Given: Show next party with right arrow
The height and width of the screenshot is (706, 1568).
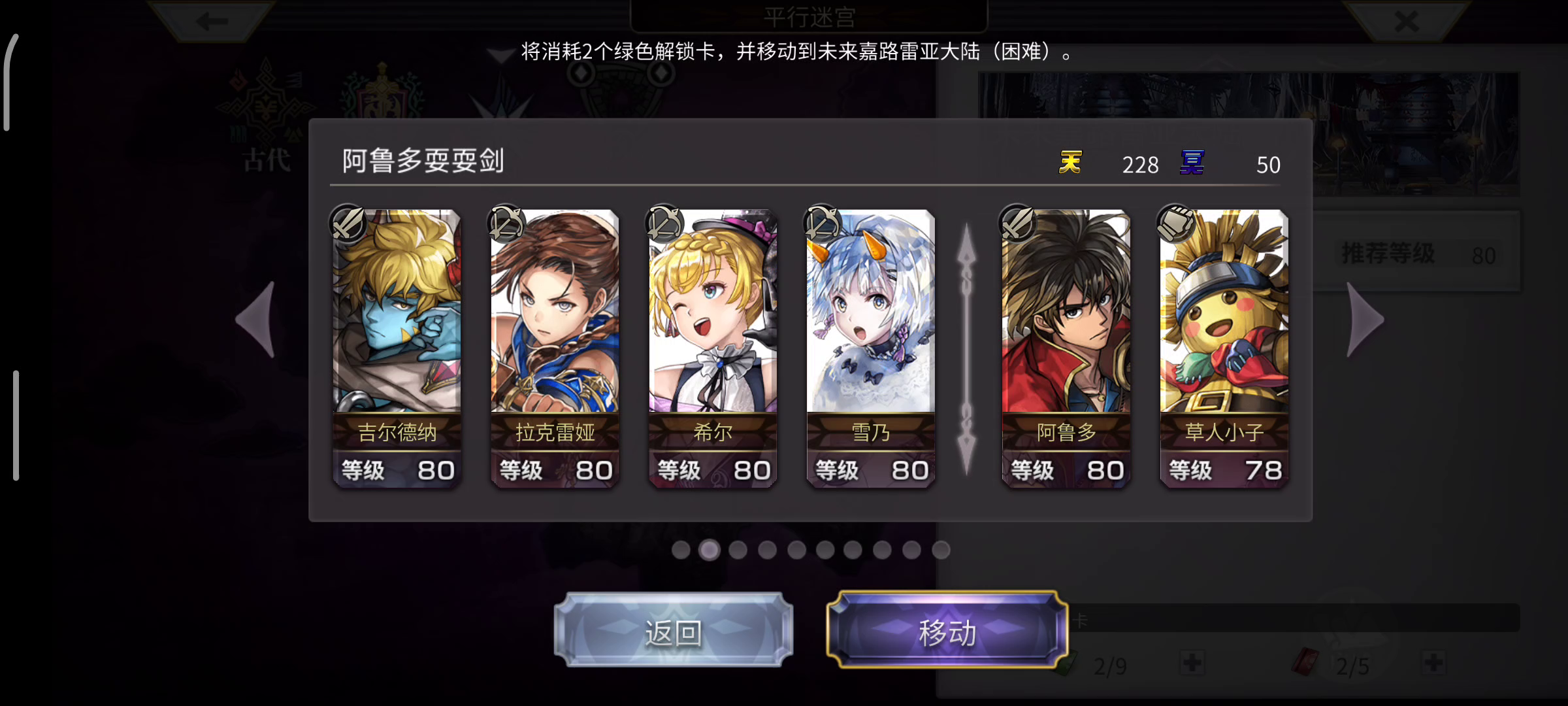Looking at the screenshot, I should click(1365, 320).
